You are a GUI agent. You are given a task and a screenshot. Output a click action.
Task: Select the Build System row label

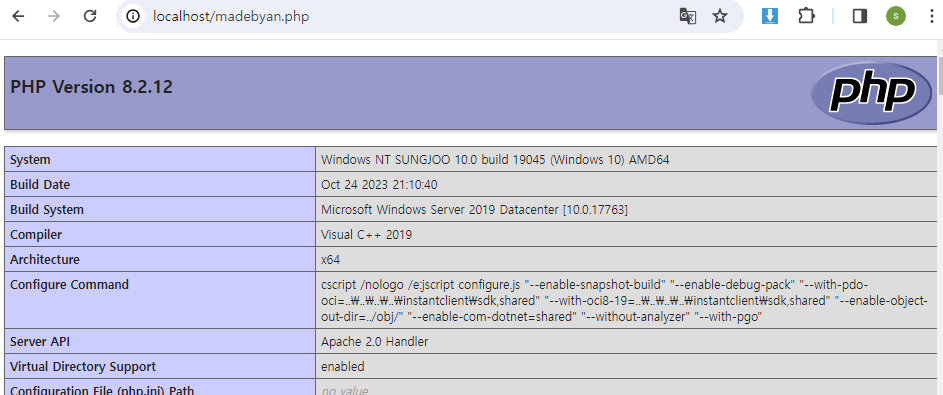pos(47,210)
